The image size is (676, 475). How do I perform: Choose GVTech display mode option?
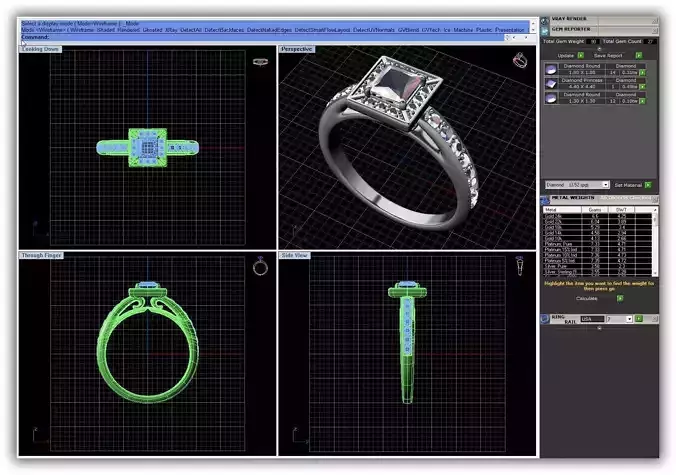pos(431,30)
